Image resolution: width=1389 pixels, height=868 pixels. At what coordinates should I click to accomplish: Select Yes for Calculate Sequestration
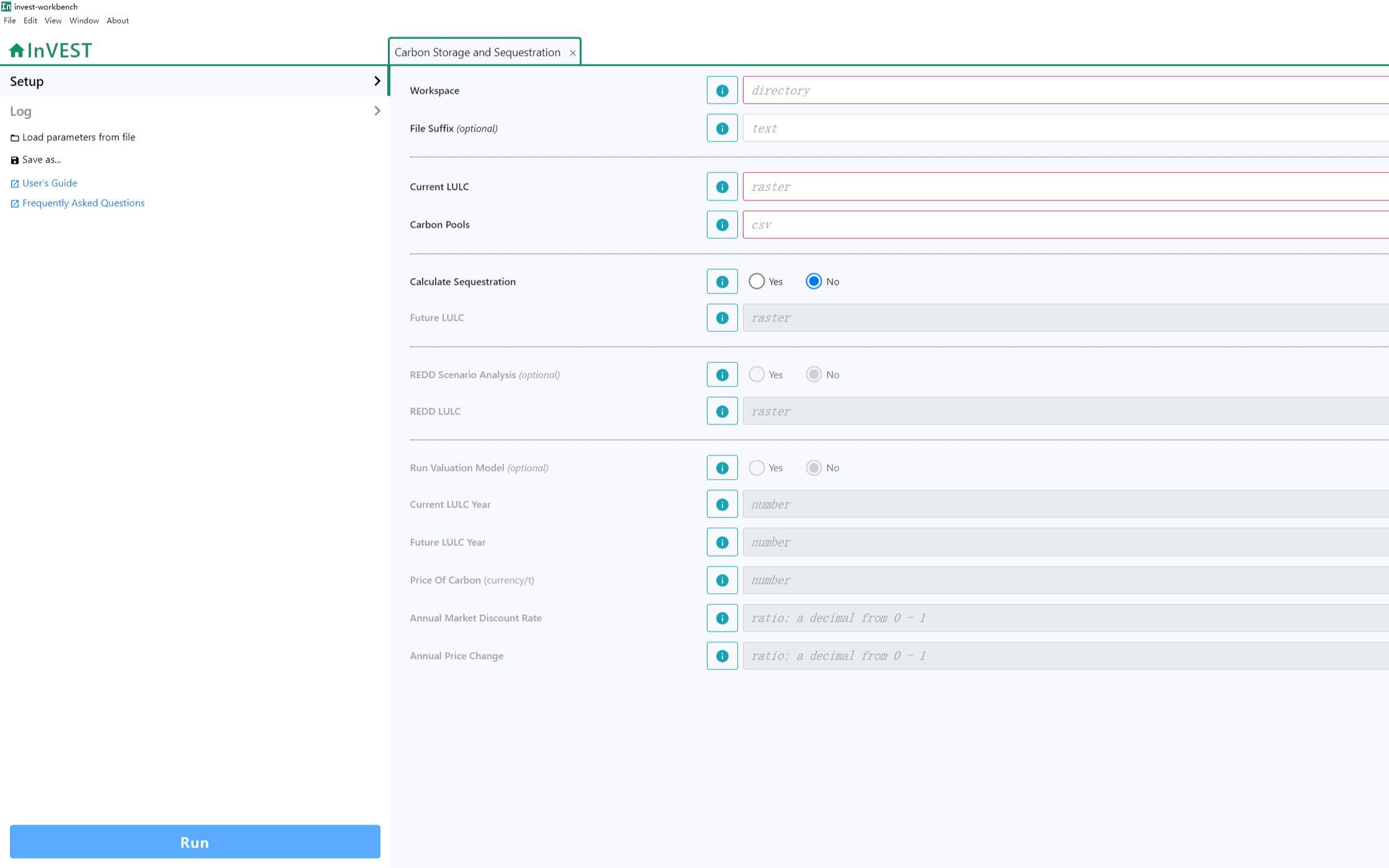coord(756,282)
